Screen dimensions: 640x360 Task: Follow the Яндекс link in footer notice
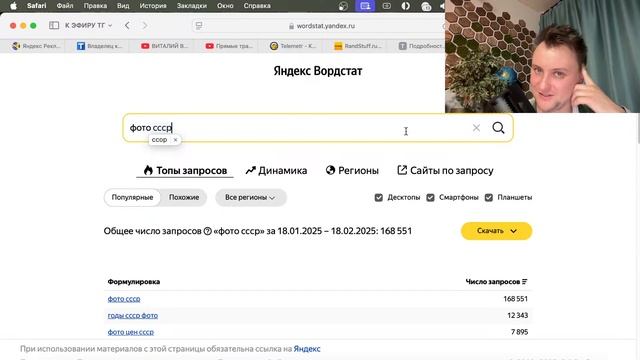tap(307, 349)
